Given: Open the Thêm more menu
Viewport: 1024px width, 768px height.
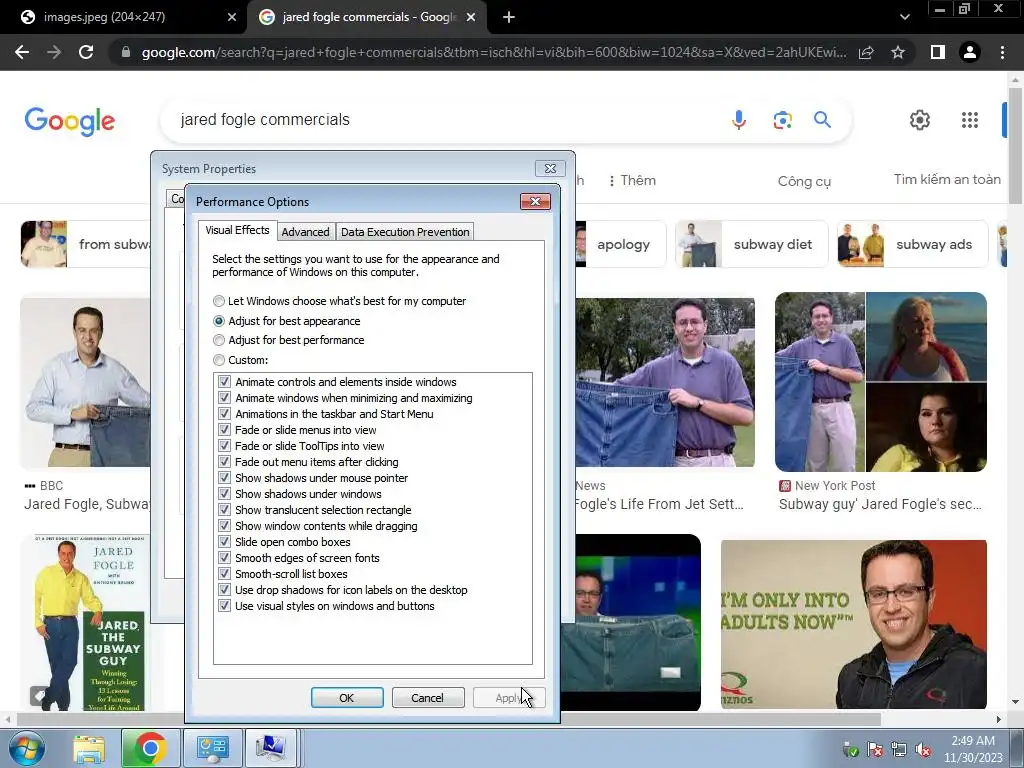Looking at the screenshot, I should (x=632, y=180).
